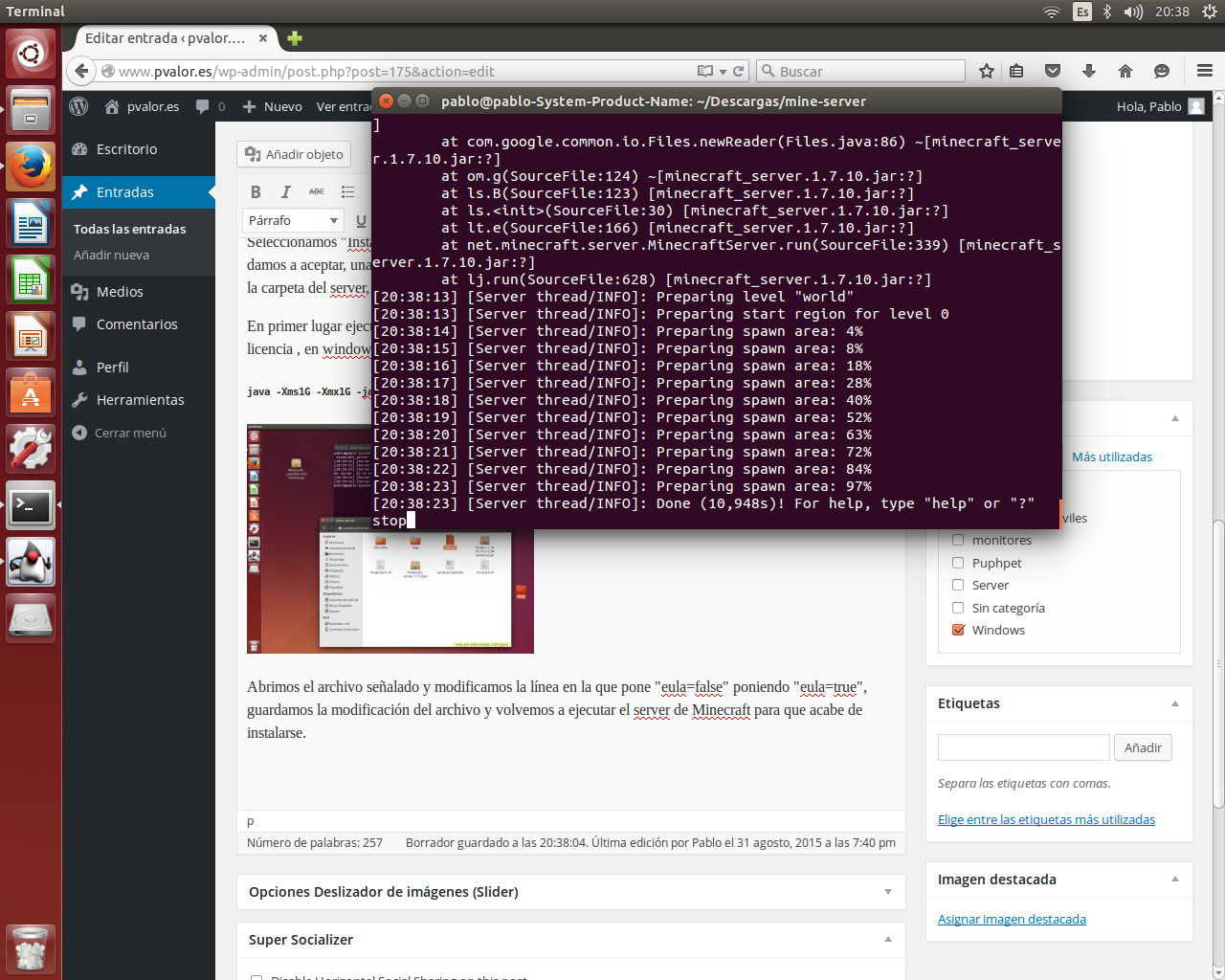Open Comentarios in sidebar

(x=137, y=324)
